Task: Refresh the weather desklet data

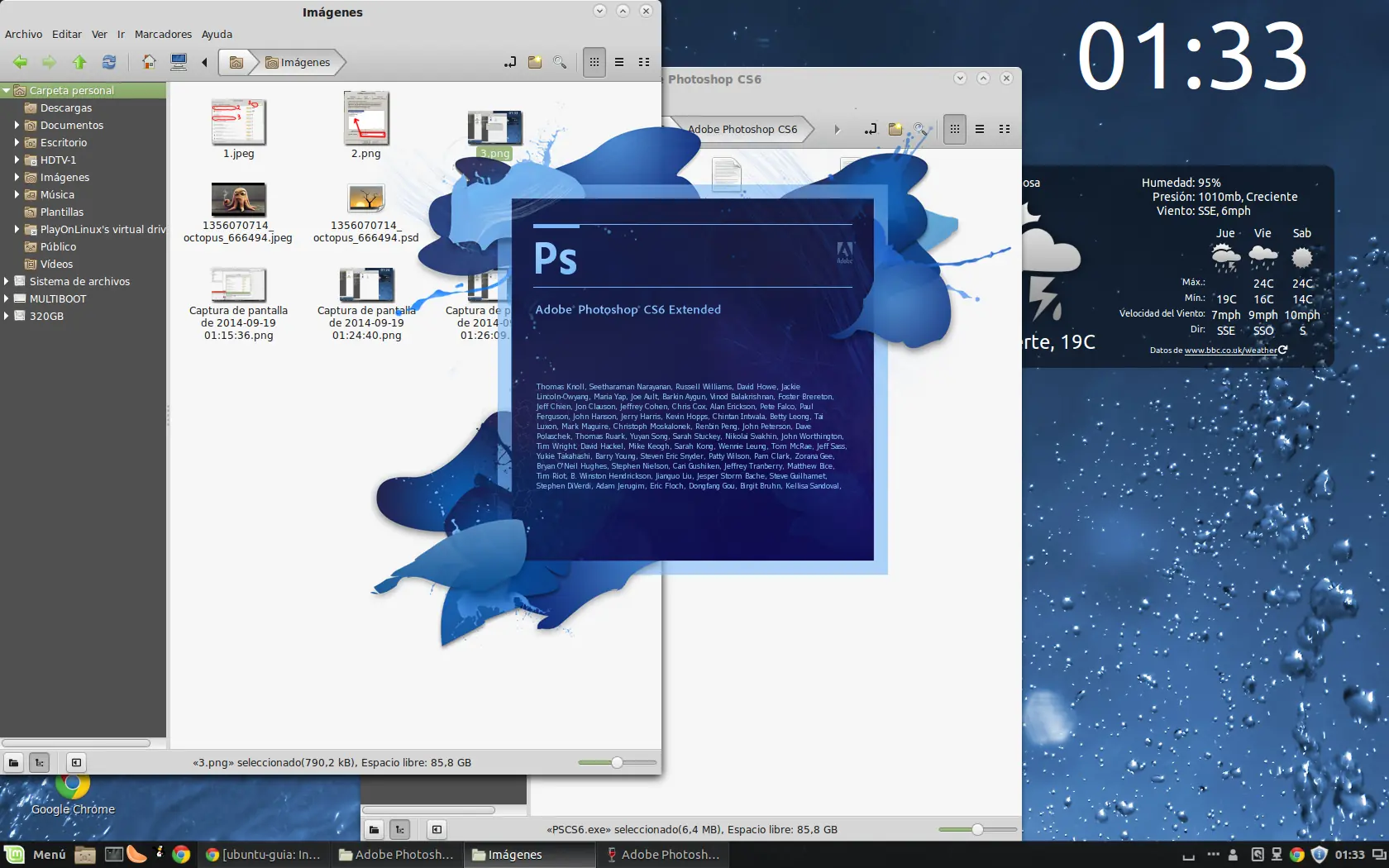Action: pos(1283,350)
